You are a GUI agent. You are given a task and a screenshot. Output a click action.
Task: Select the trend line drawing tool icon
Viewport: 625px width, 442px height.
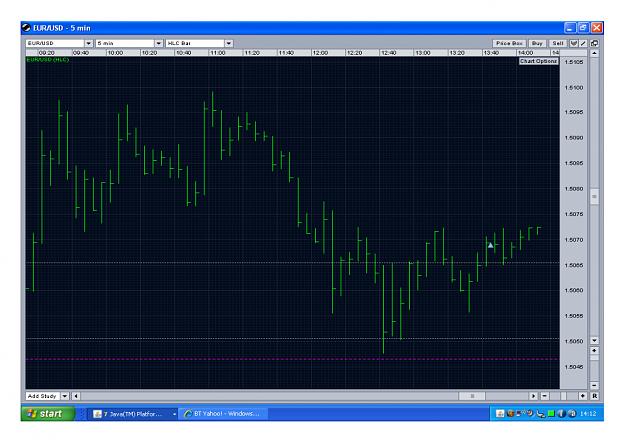click(583, 43)
